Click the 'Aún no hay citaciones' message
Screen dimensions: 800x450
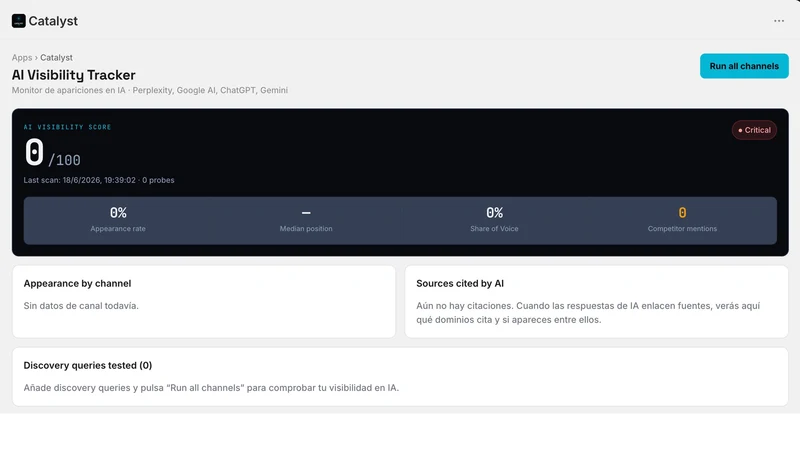pyautogui.click(x=588, y=313)
